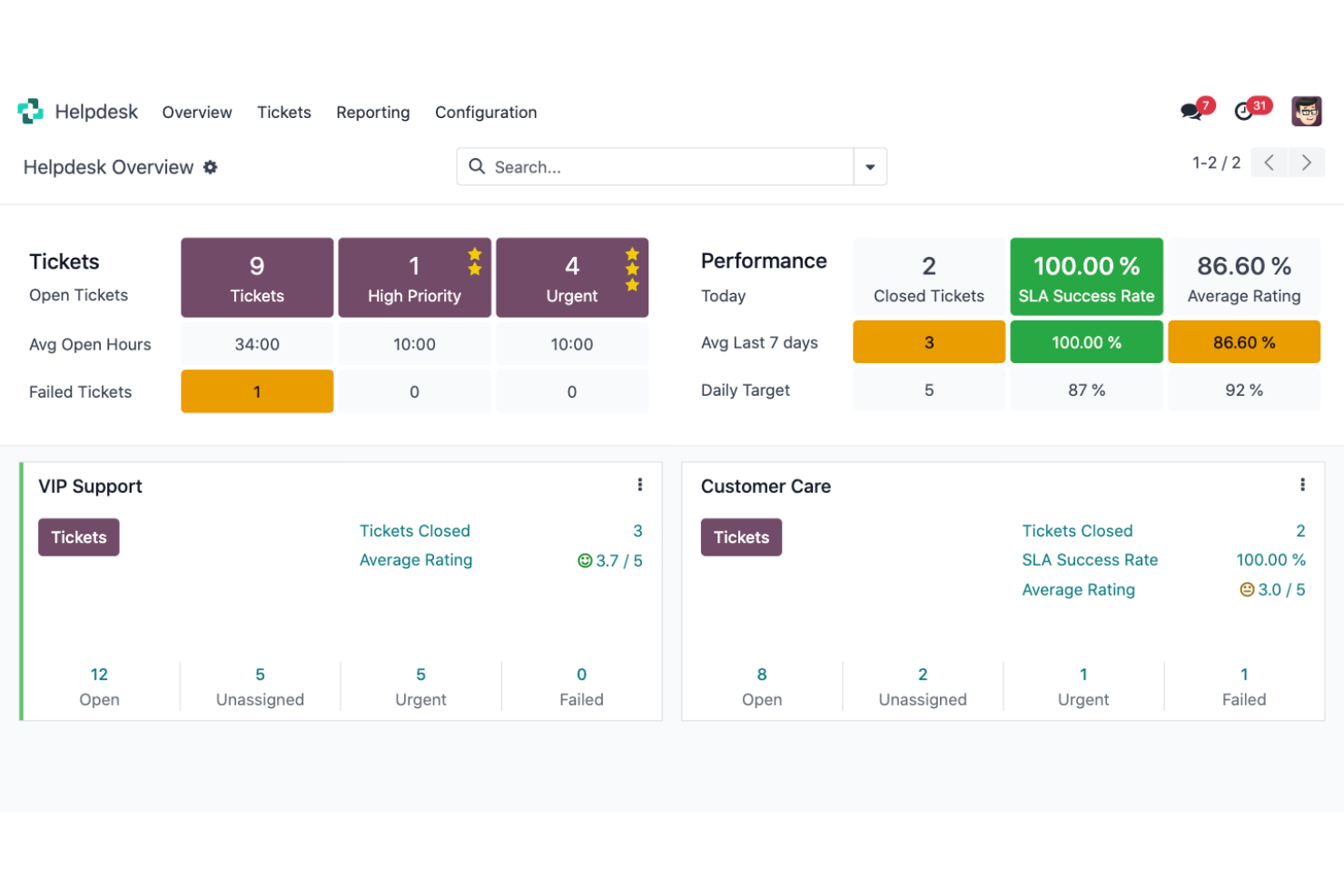The height and width of the screenshot is (896, 1344).
Task: Click the green Avg Last 7 days 100.00 % cell
Action: tap(1087, 342)
